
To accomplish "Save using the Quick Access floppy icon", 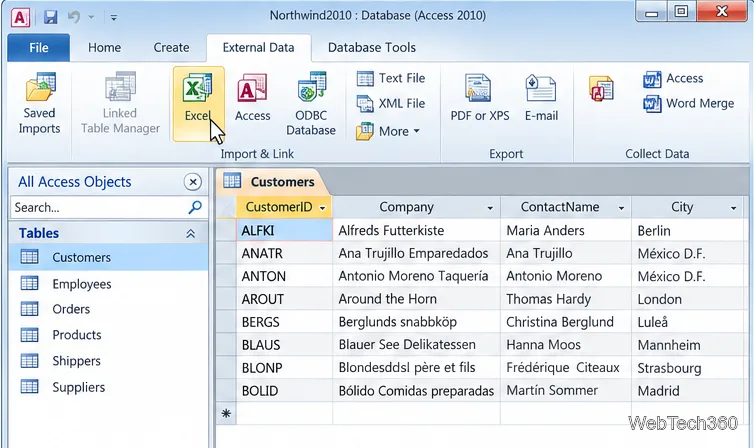I will click(x=50, y=17).
